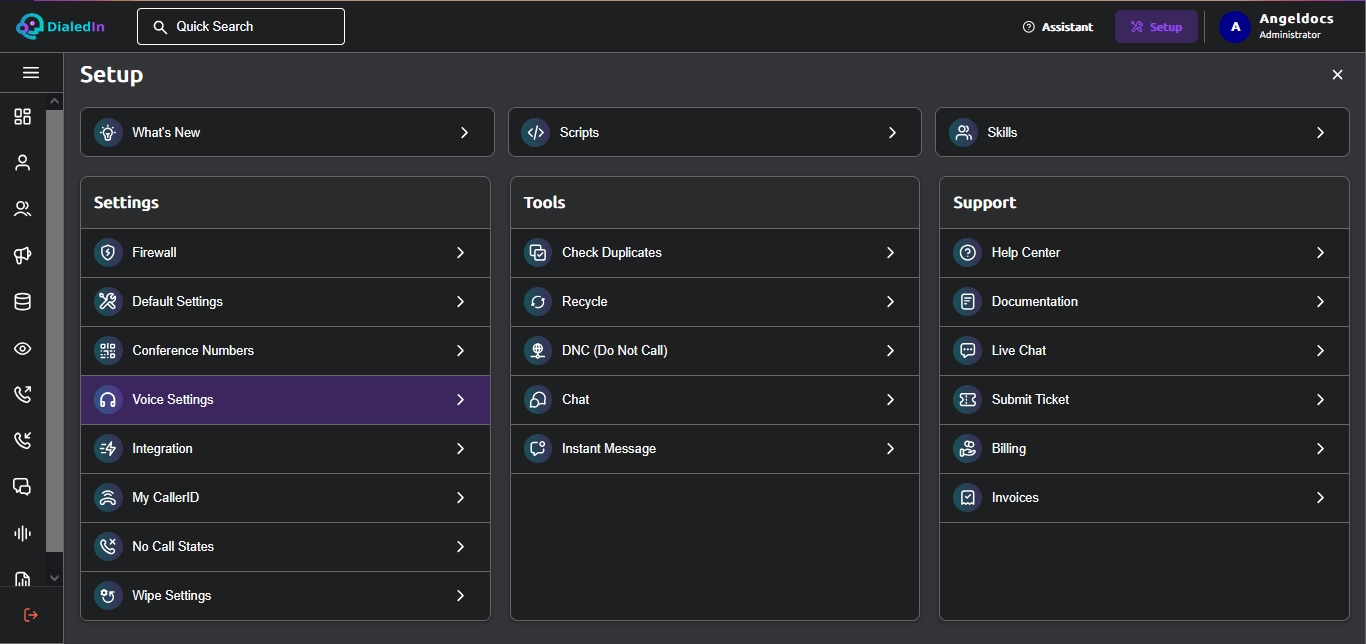The height and width of the screenshot is (644, 1366).
Task: Click the Recycle arrows icon
Action: 538,302
